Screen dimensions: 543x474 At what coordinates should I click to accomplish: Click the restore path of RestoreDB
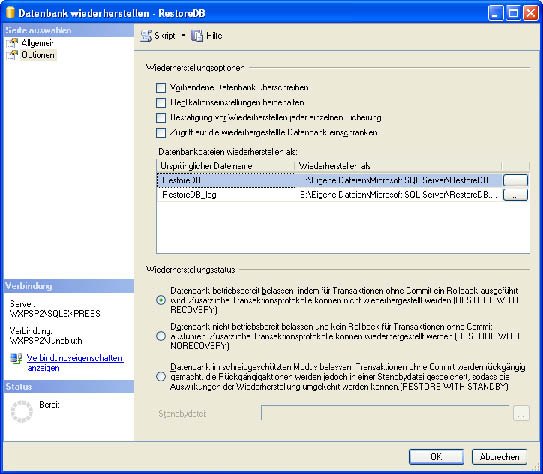coord(398,180)
